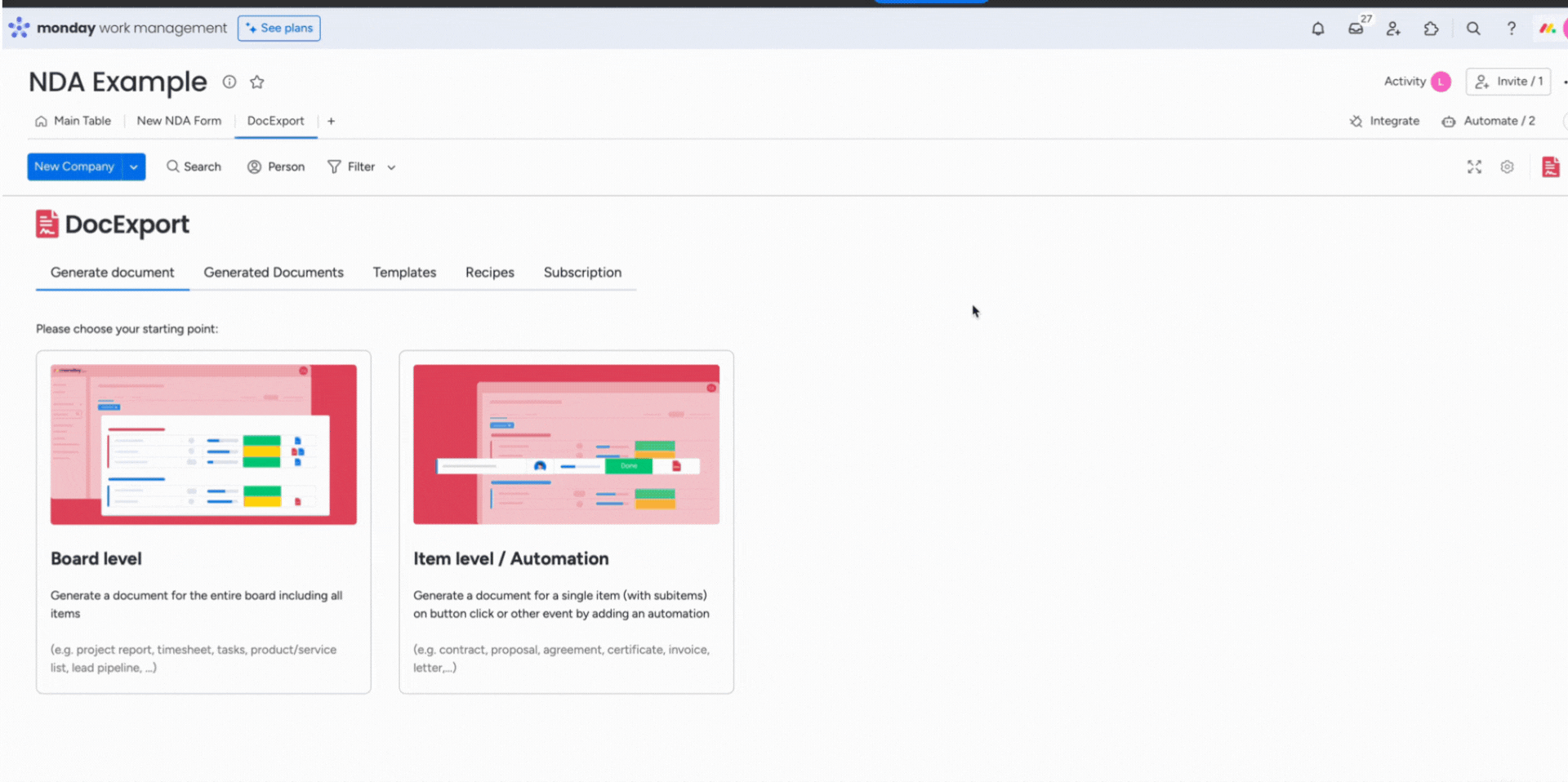Image resolution: width=1568 pixels, height=782 pixels.
Task: Click the user avatar next to Activity
Action: (1441, 82)
